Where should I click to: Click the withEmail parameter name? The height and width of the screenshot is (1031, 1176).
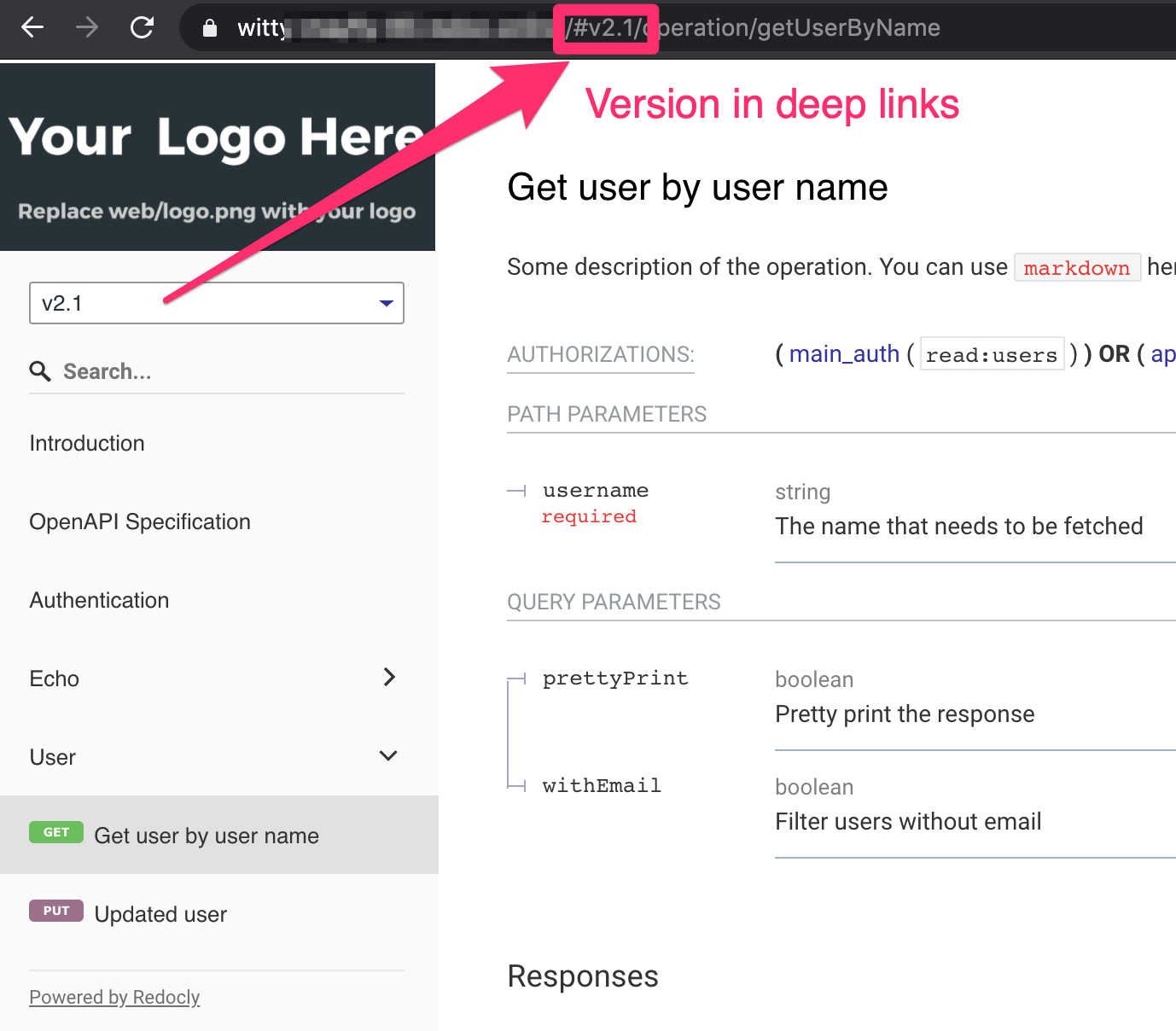(602, 786)
